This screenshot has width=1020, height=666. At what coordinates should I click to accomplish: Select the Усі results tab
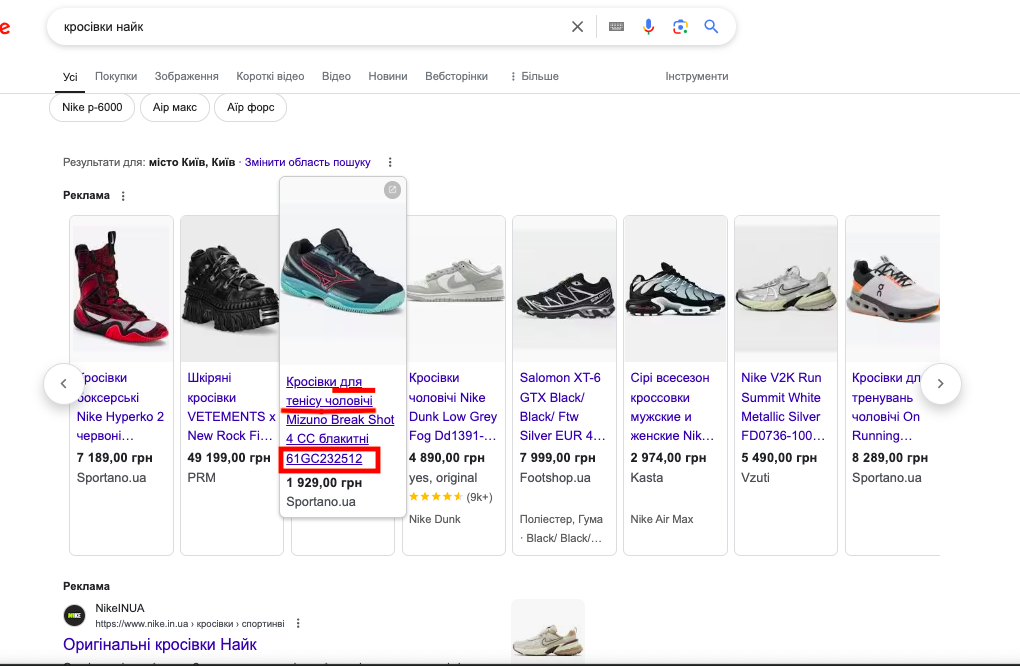(x=70, y=77)
